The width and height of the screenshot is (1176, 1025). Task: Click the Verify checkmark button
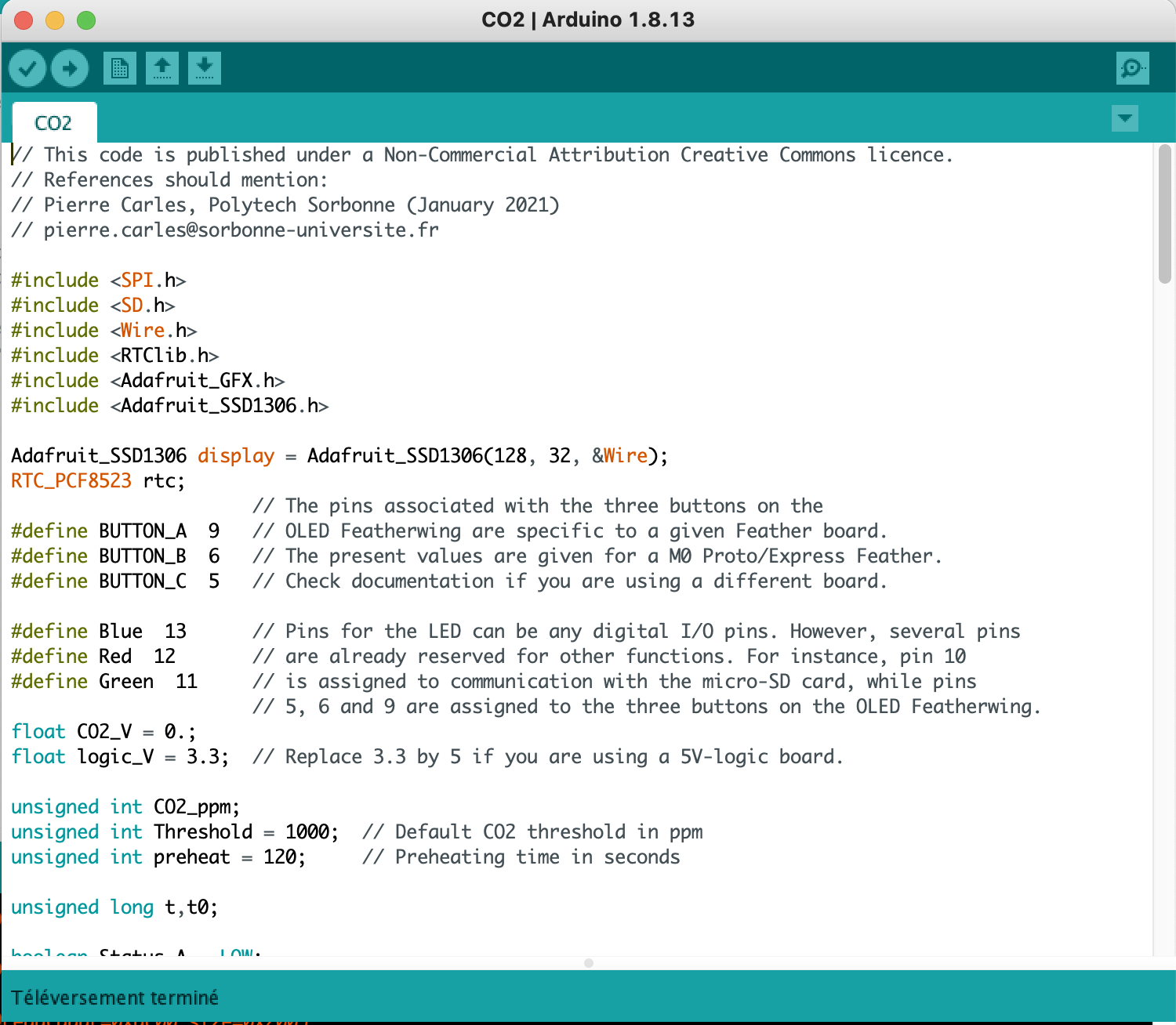click(x=27, y=69)
